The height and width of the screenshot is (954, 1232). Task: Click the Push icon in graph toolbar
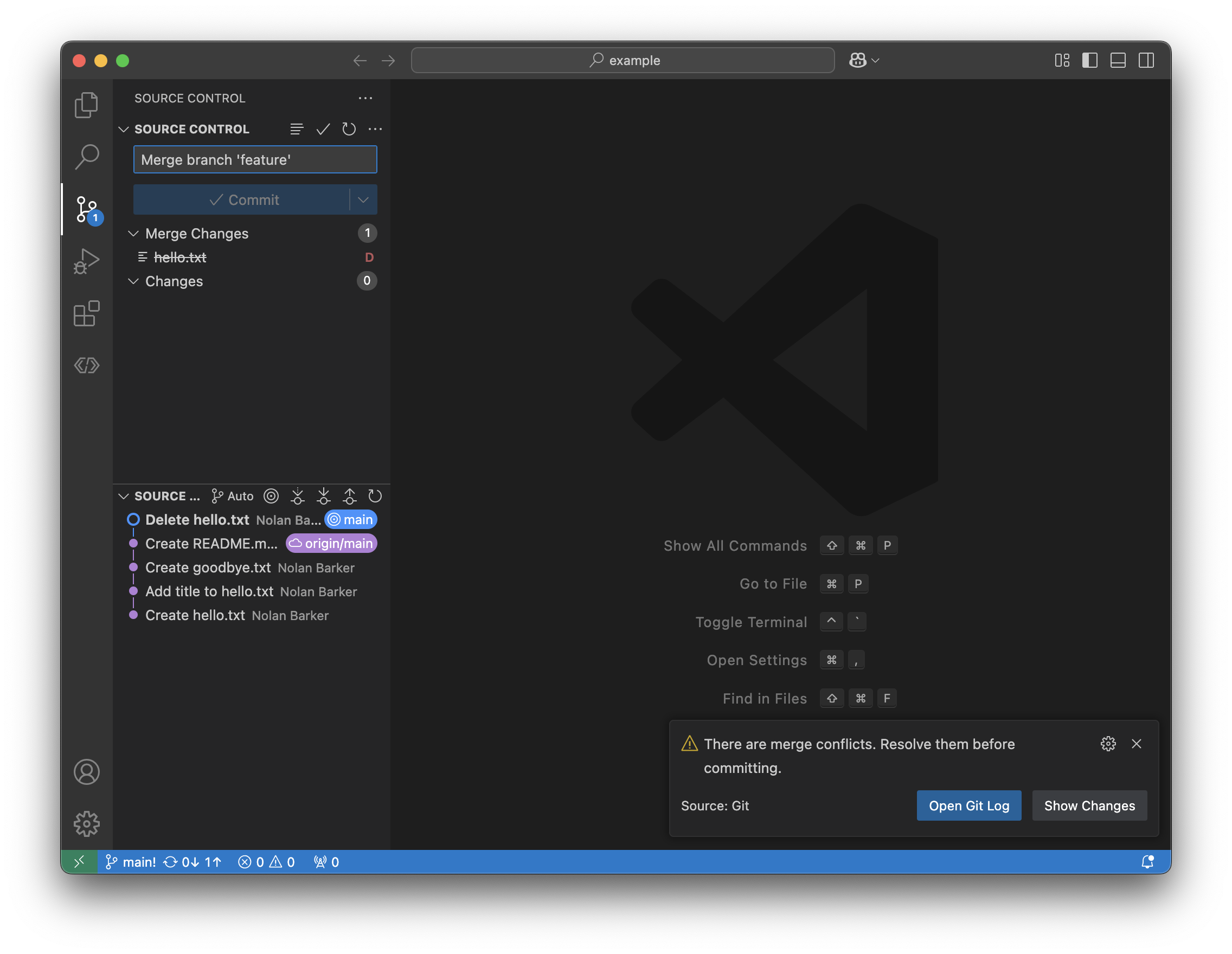coord(349,496)
